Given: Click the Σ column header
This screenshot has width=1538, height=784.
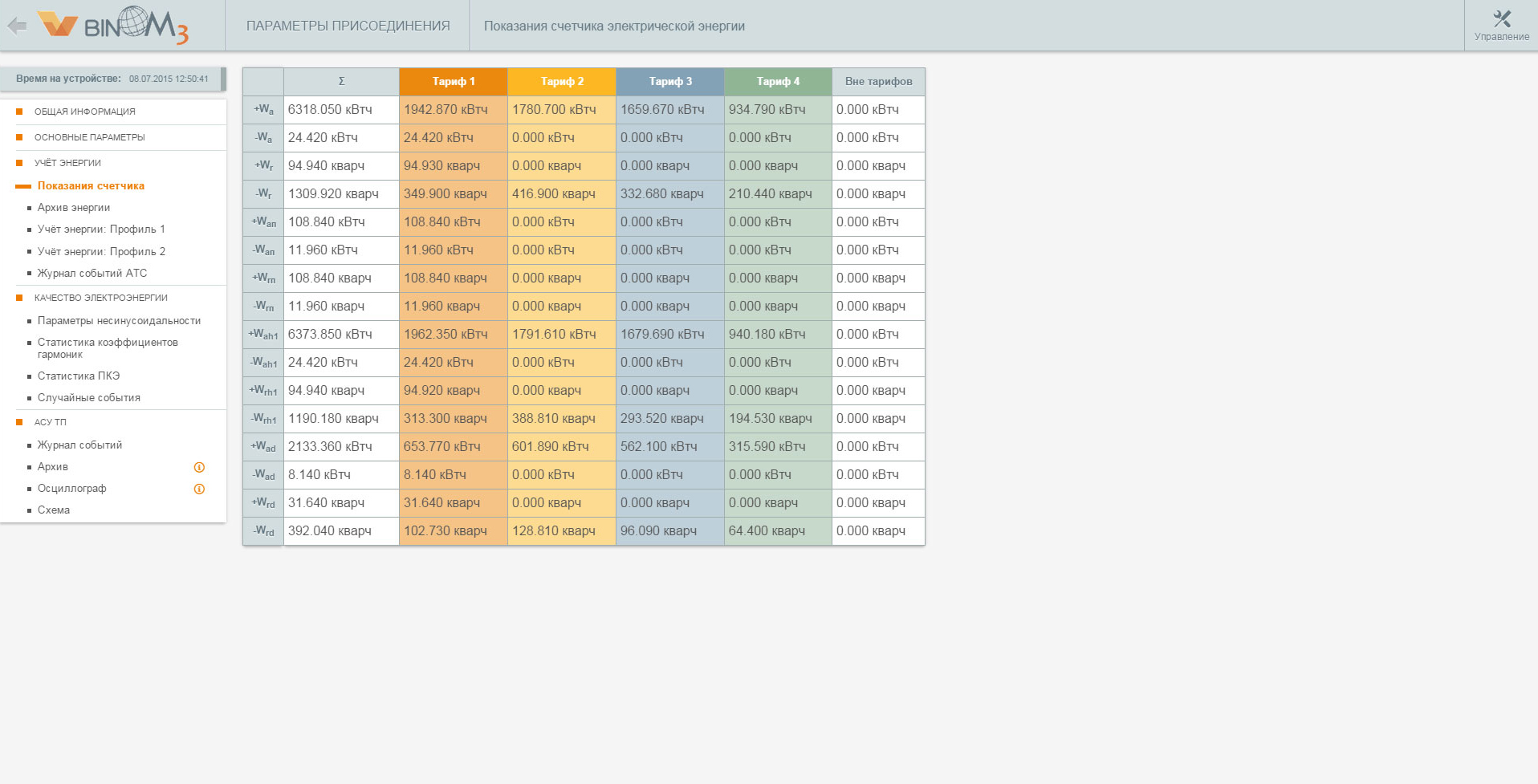Looking at the screenshot, I should pos(341,81).
